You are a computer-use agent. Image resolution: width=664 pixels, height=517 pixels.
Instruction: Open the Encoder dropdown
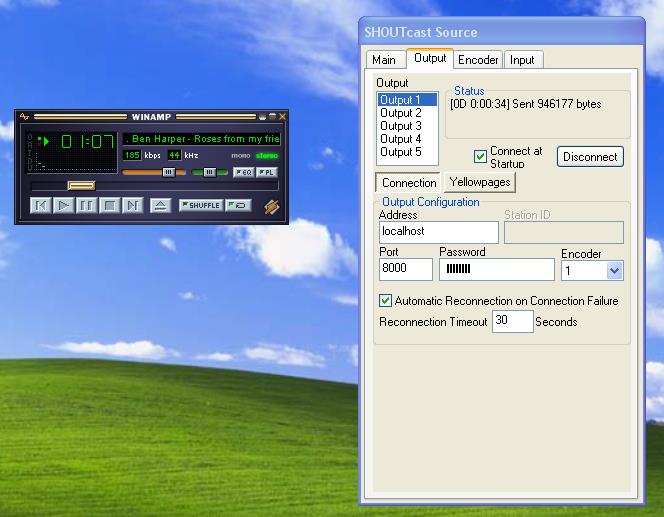[614, 270]
